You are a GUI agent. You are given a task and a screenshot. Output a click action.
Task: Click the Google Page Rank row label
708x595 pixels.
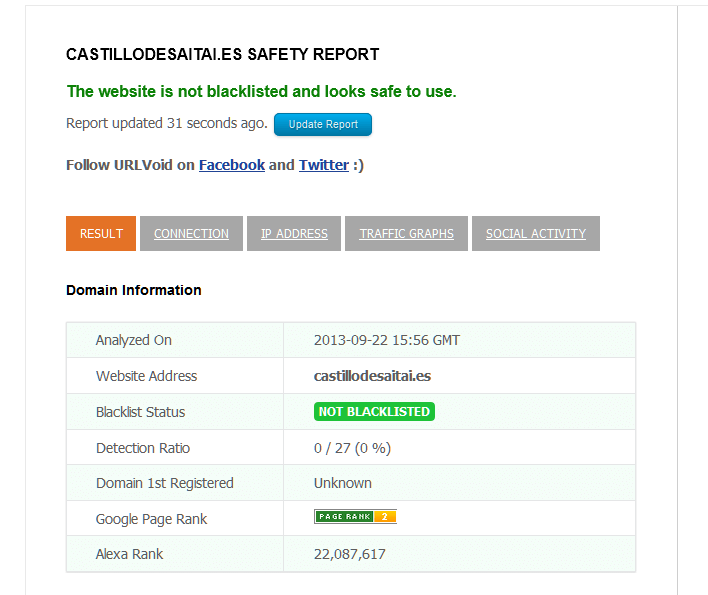(x=151, y=519)
